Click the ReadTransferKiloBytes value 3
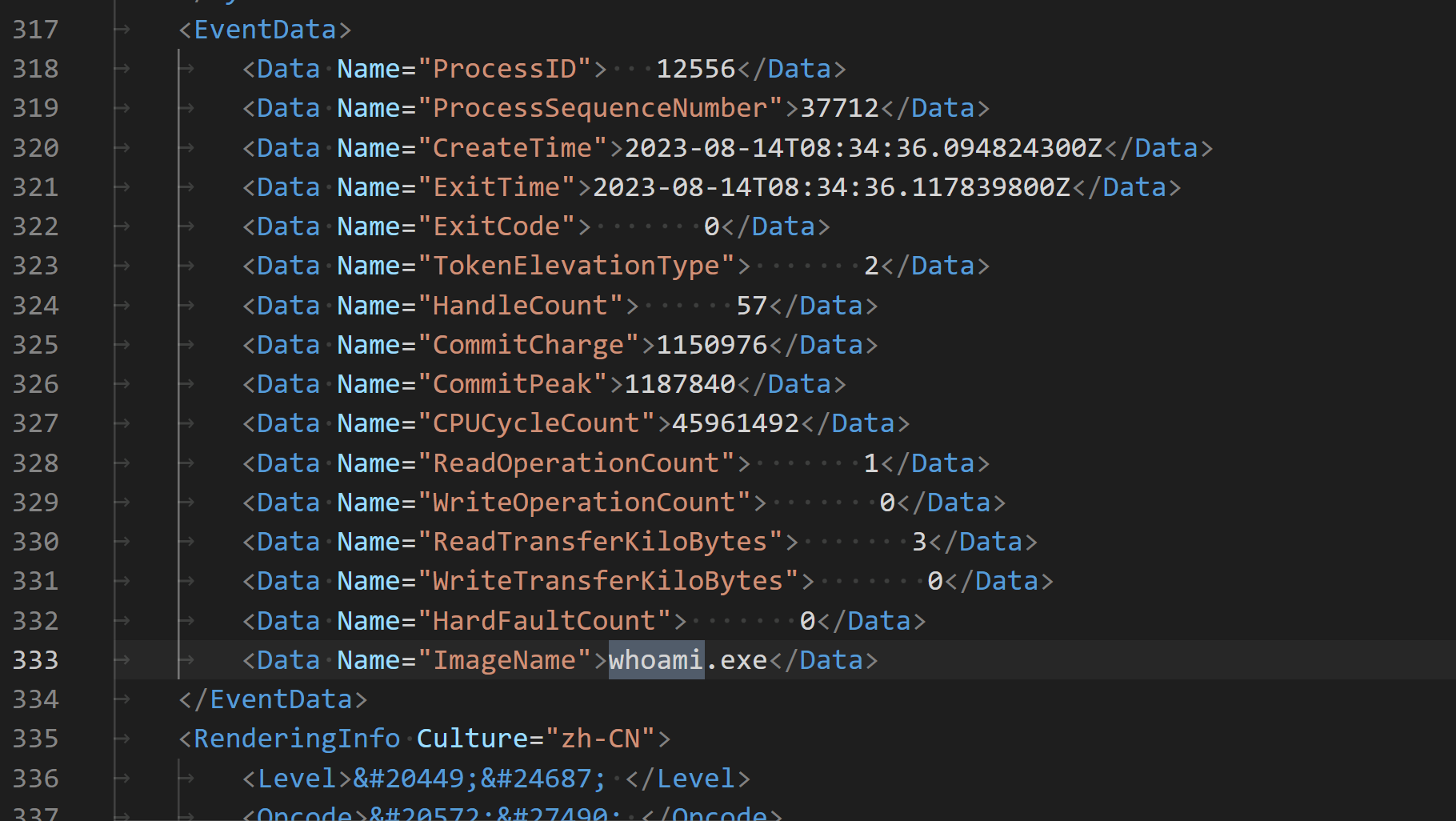This screenshot has height=821, width=1456. (x=920, y=542)
